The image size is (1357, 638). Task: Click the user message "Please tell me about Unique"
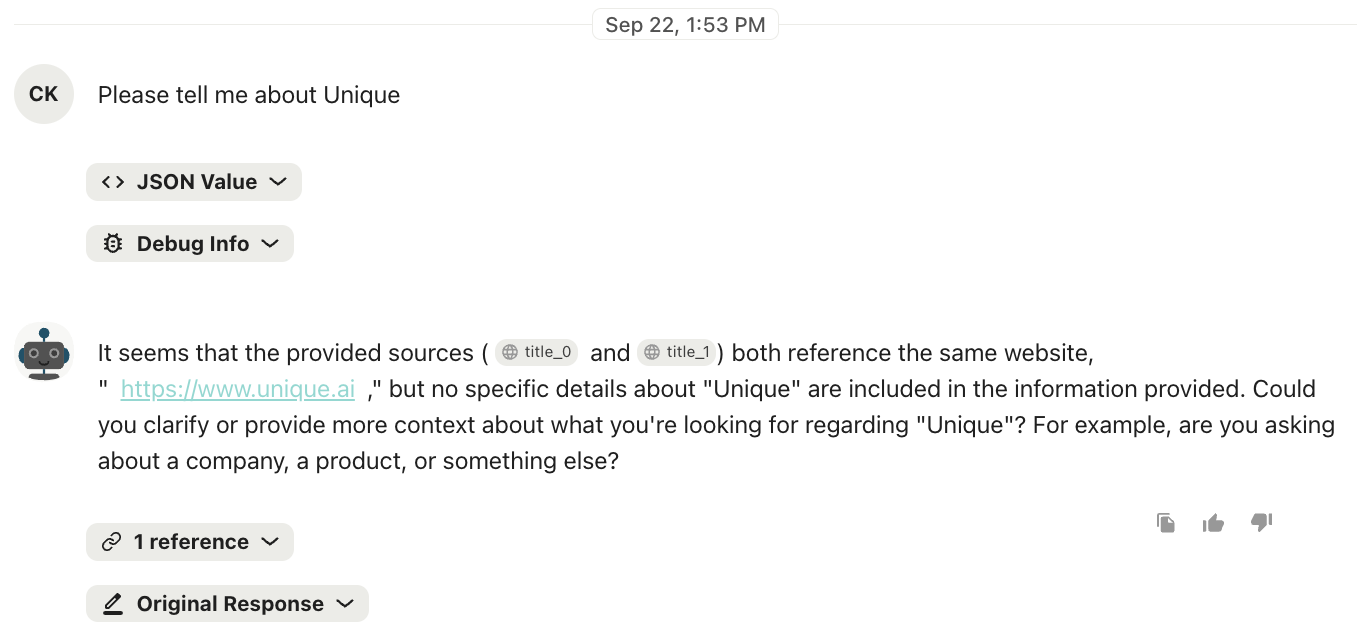pos(249,95)
